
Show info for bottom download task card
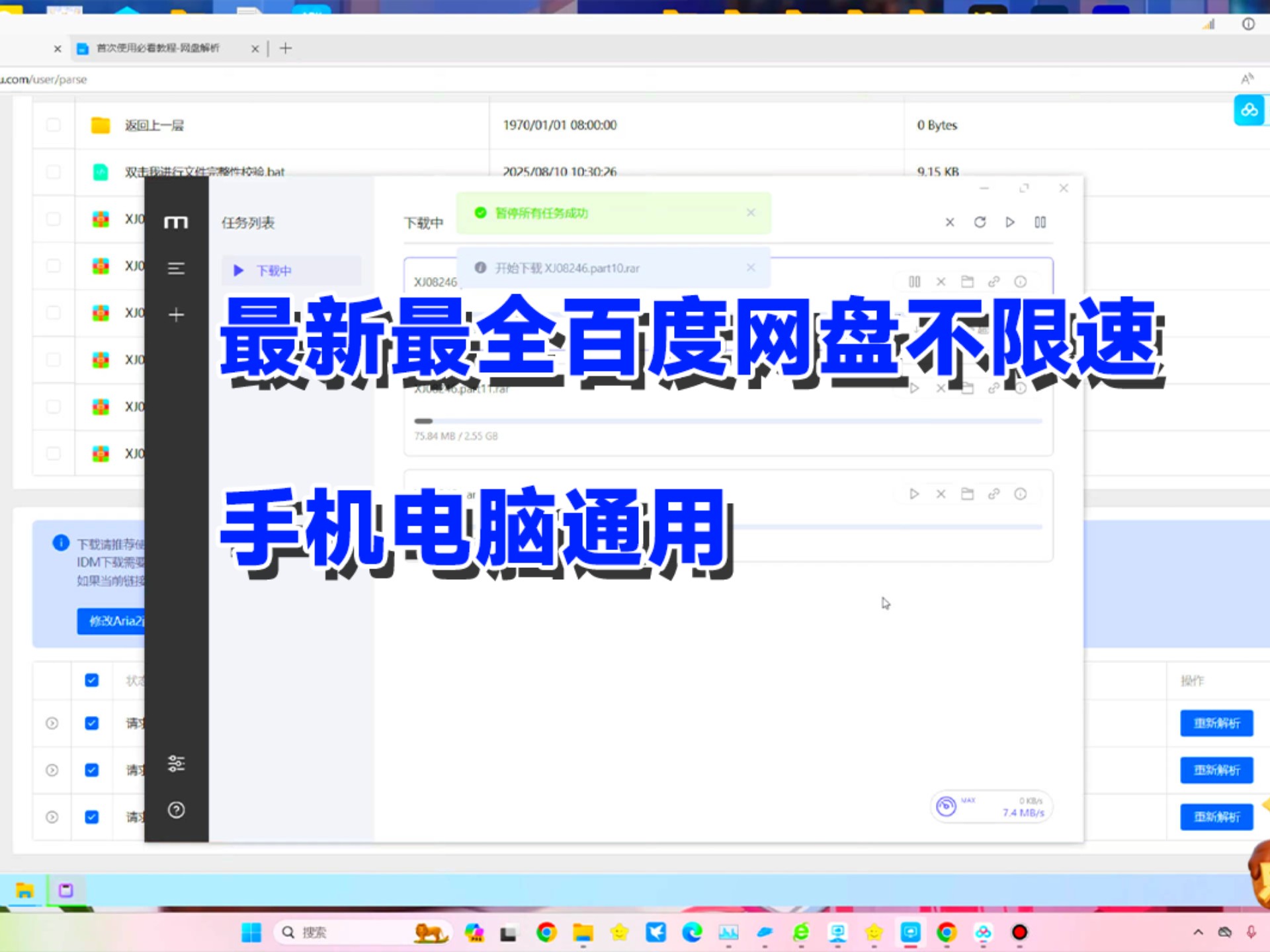click(x=1021, y=494)
